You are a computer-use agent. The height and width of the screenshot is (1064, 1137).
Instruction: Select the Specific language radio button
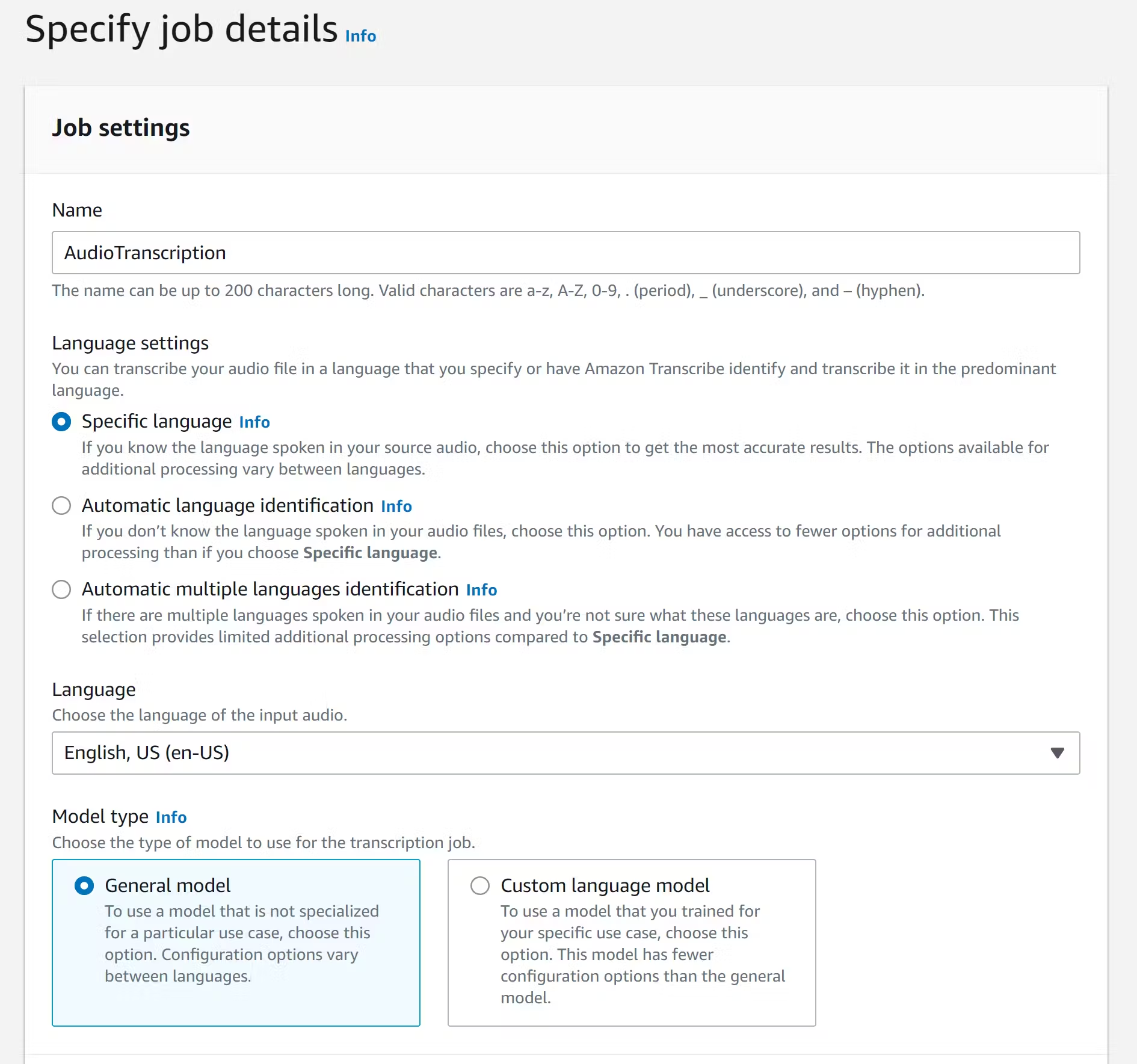(61, 422)
